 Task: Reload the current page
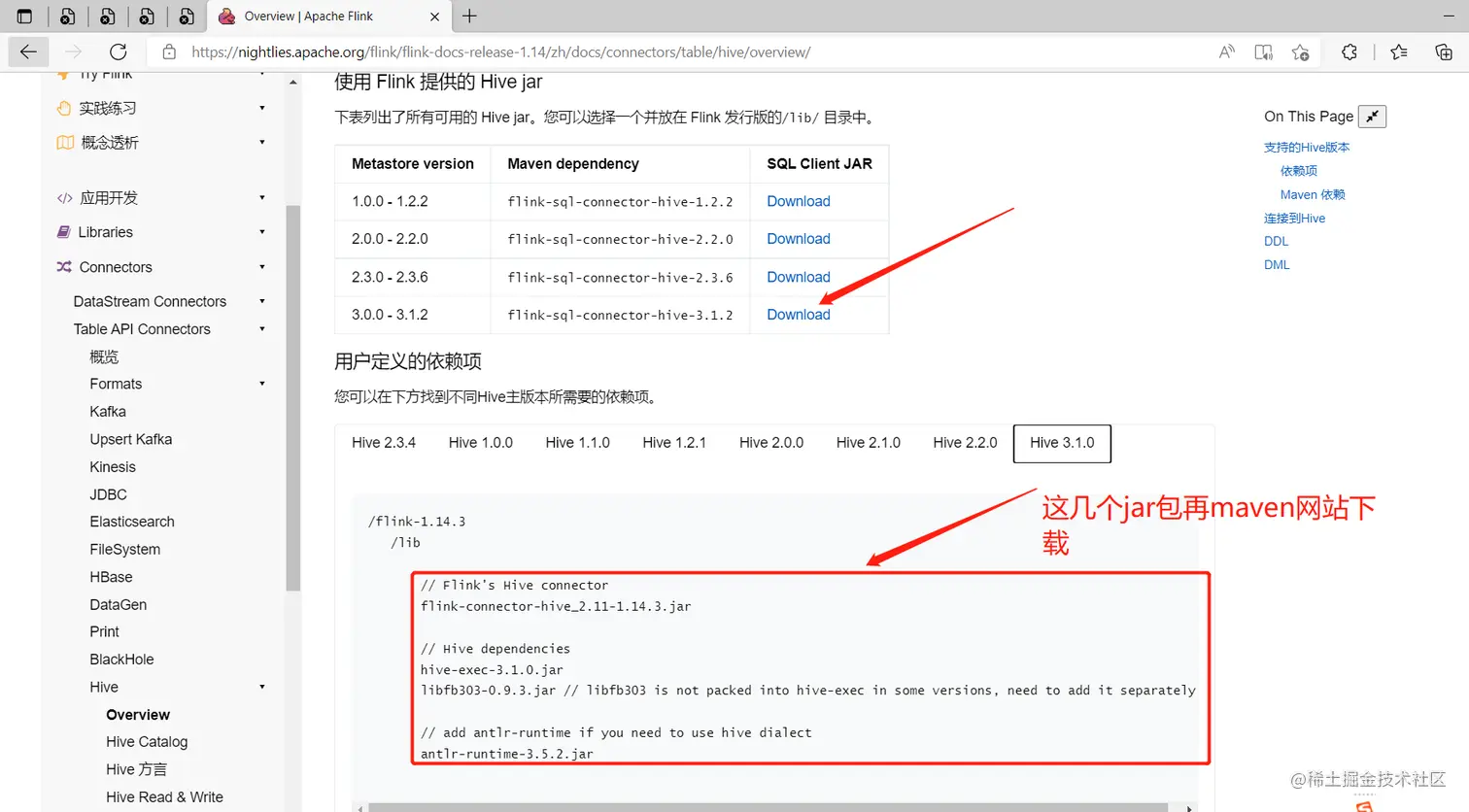point(118,52)
